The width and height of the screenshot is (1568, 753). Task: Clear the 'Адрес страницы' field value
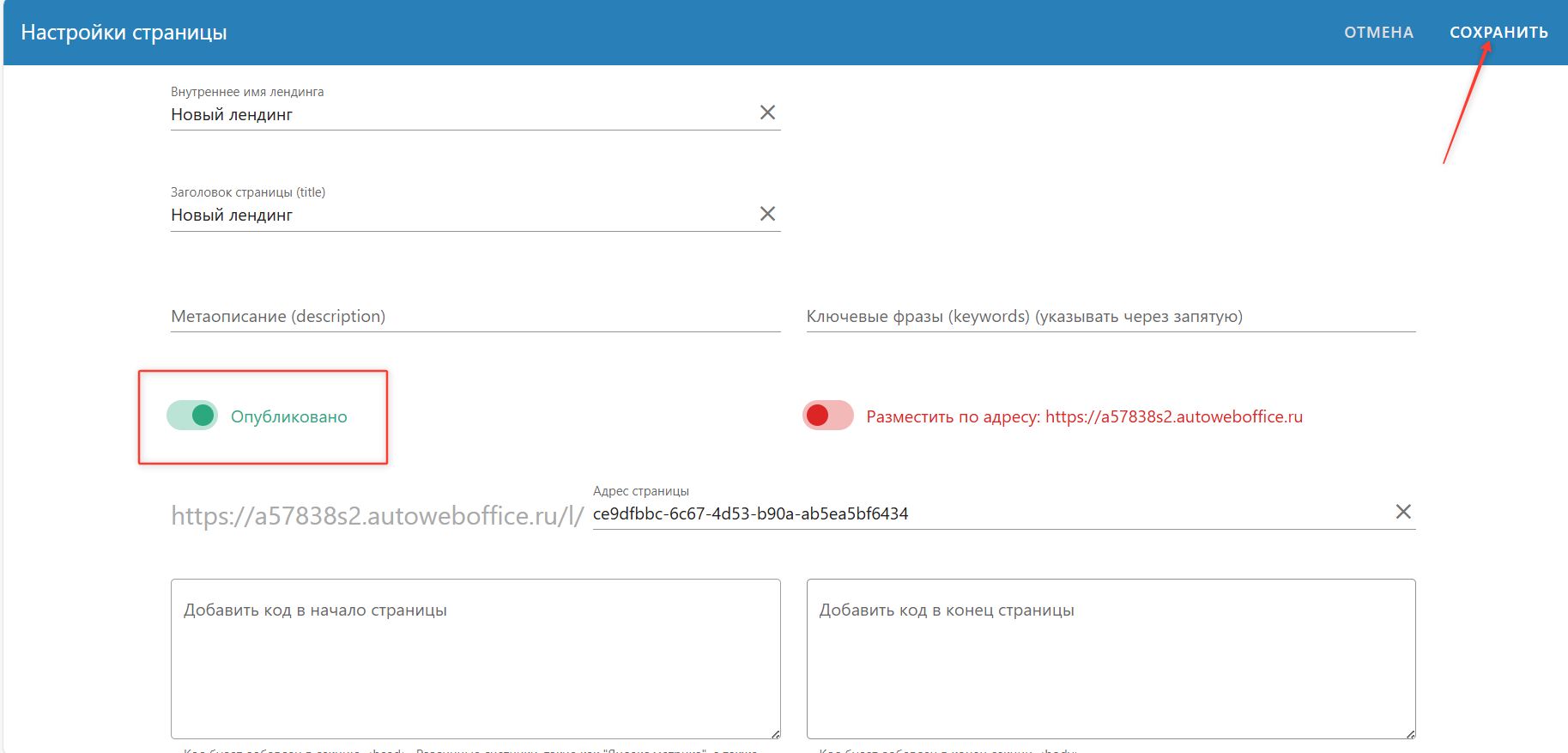click(x=1403, y=512)
